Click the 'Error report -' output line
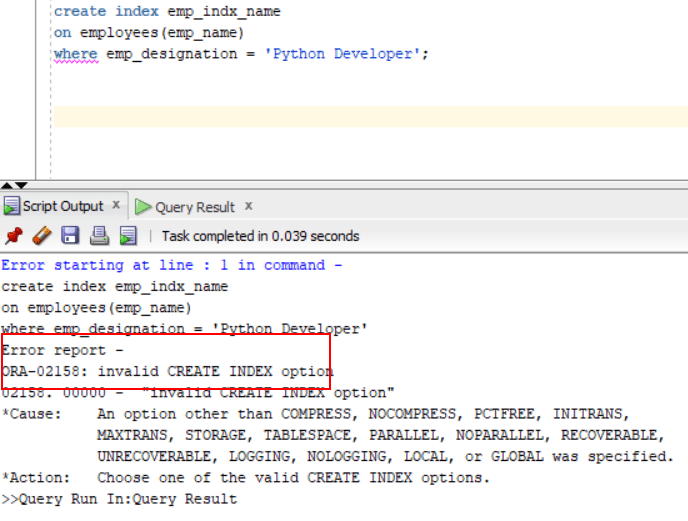This screenshot has width=688, height=521. 63,350
